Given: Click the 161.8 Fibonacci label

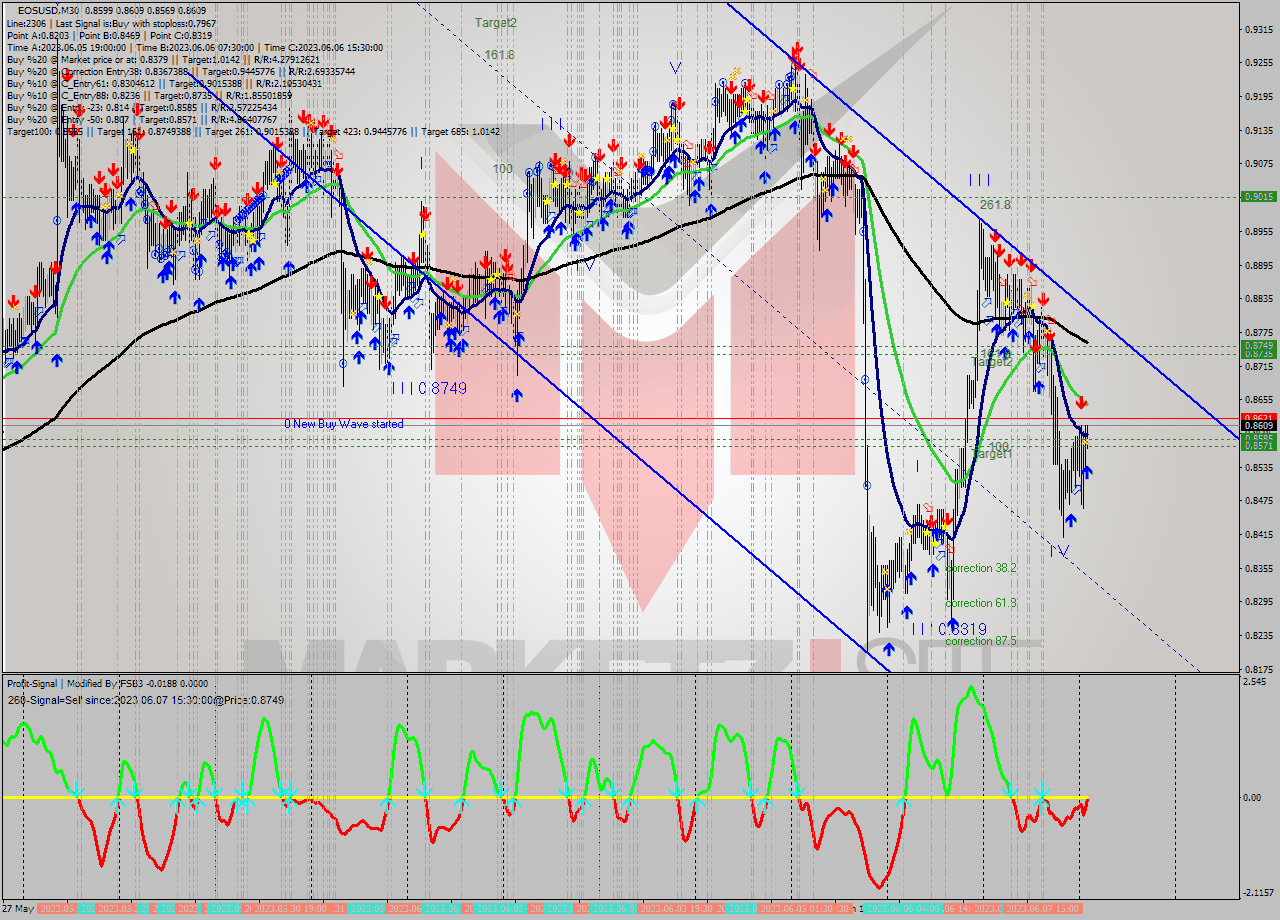Looking at the screenshot, I should pos(499,55).
